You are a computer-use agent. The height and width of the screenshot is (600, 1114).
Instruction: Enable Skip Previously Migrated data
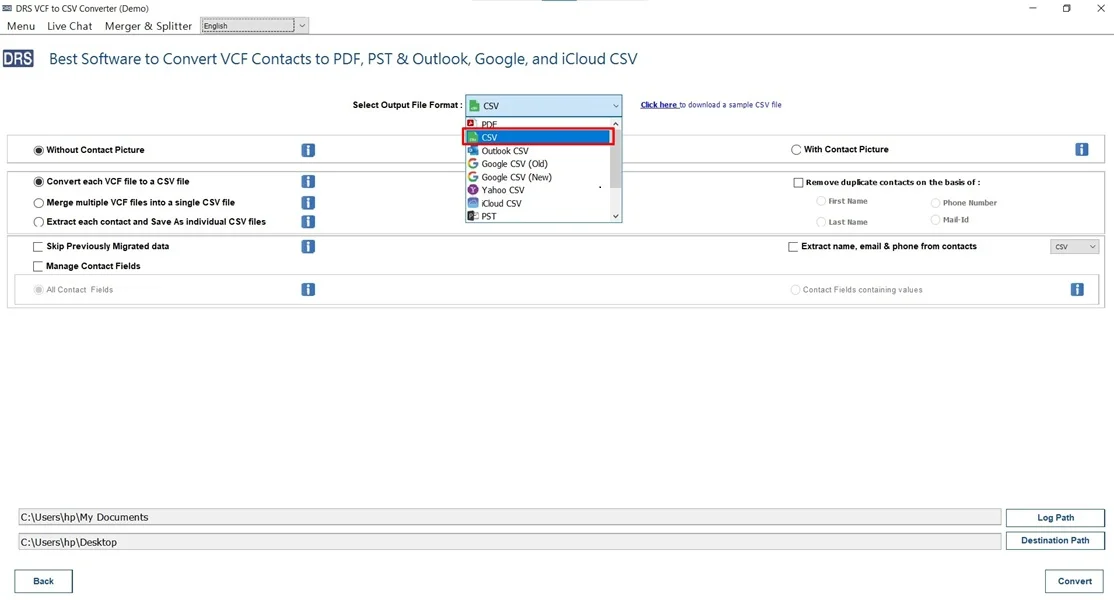point(37,246)
